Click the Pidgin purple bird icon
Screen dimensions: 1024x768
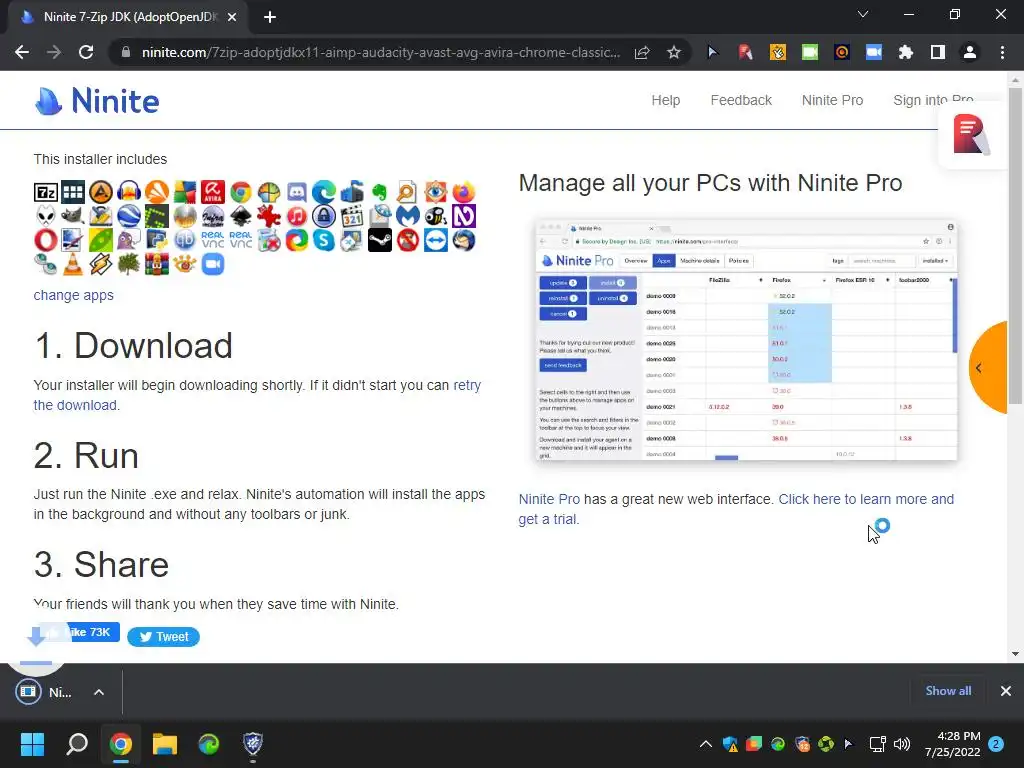pos(129,240)
